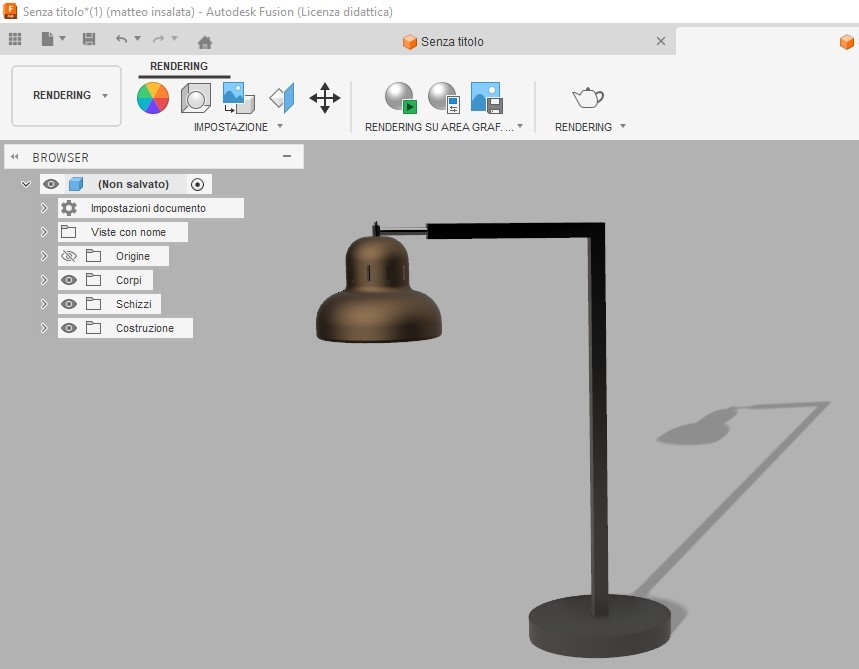Activate the (Non salvato) component radio button
Image resolution: width=859 pixels, height=669 pixels.
[x=199, y=184]
